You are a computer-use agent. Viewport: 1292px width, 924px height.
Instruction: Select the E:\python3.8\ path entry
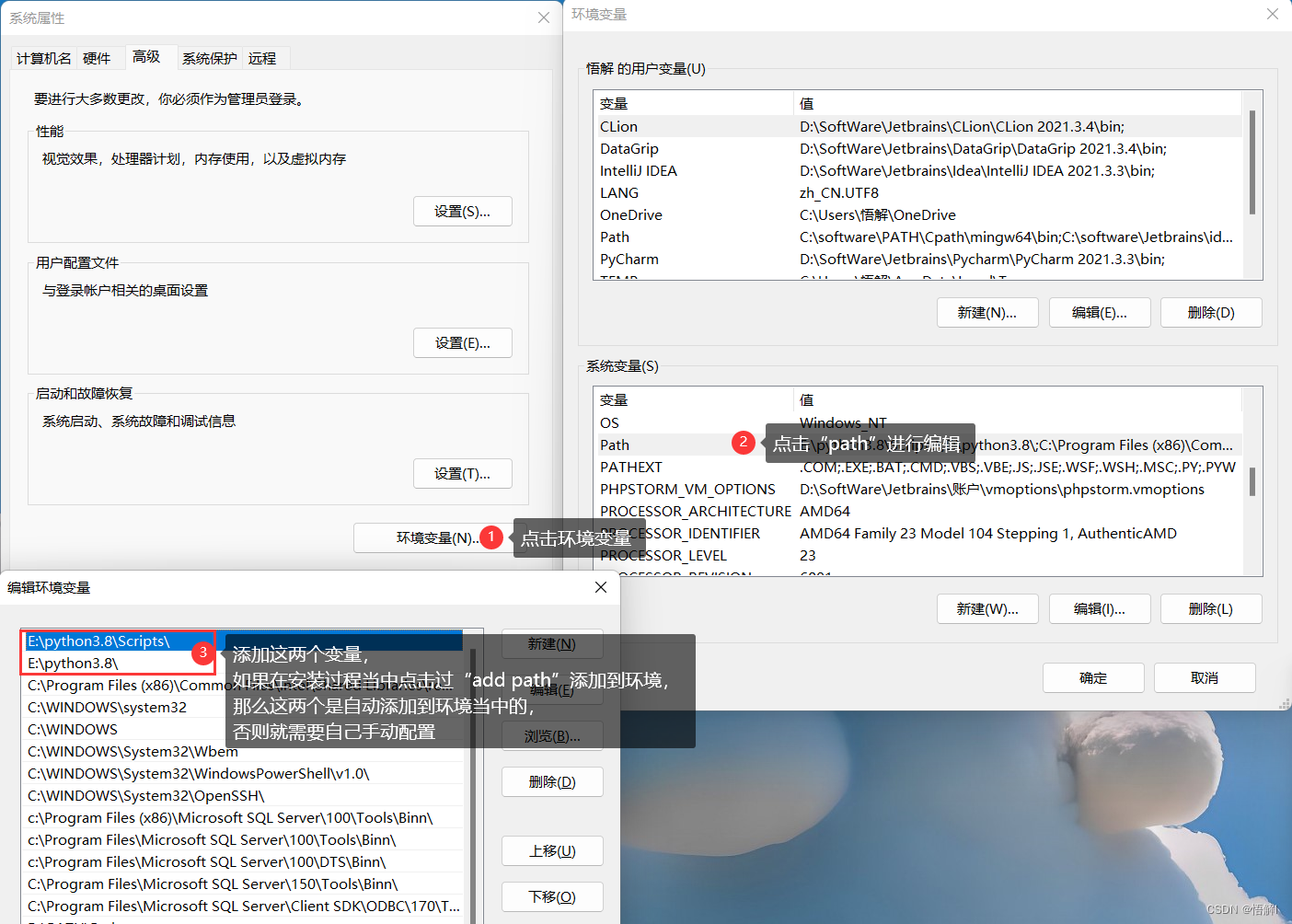(x=244, y=663)
